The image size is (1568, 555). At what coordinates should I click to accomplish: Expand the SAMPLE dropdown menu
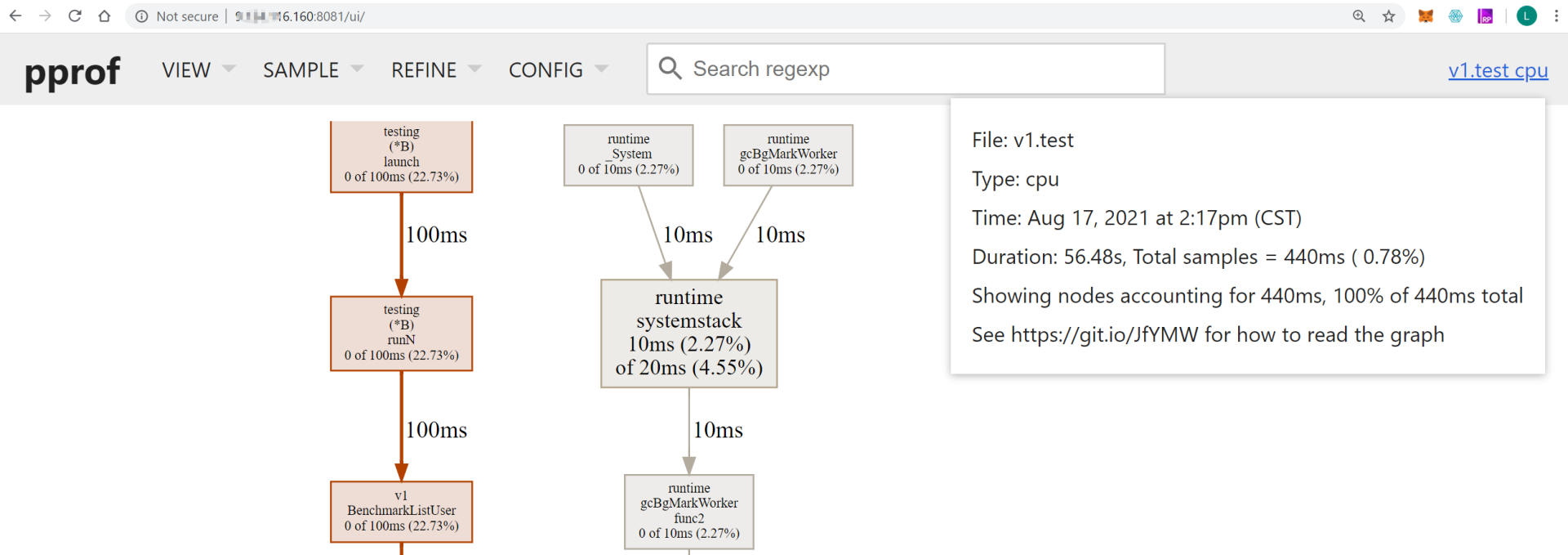pyautogui.click(x=313, y=70)
